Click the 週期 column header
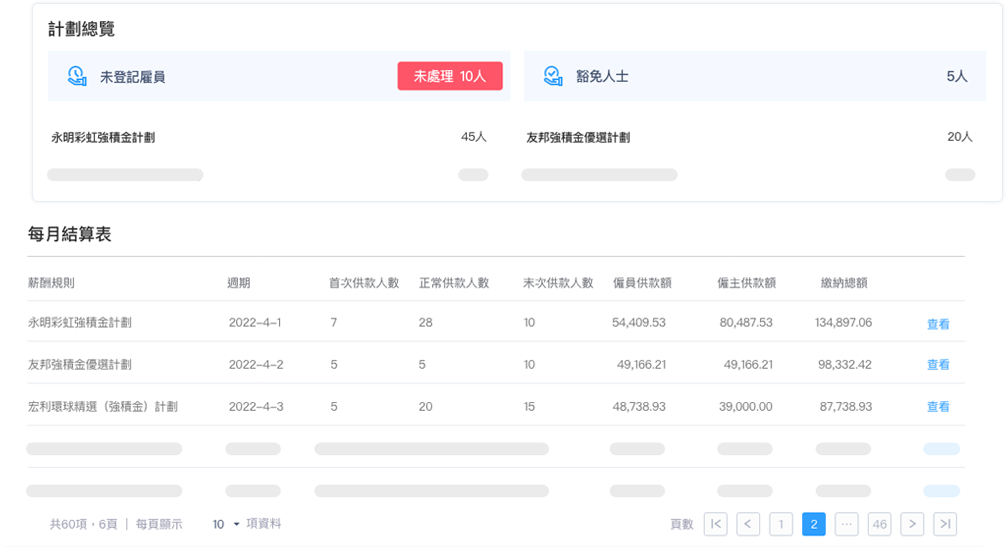This screenshot has width=1006, height=547. click(x=239, y=283)
